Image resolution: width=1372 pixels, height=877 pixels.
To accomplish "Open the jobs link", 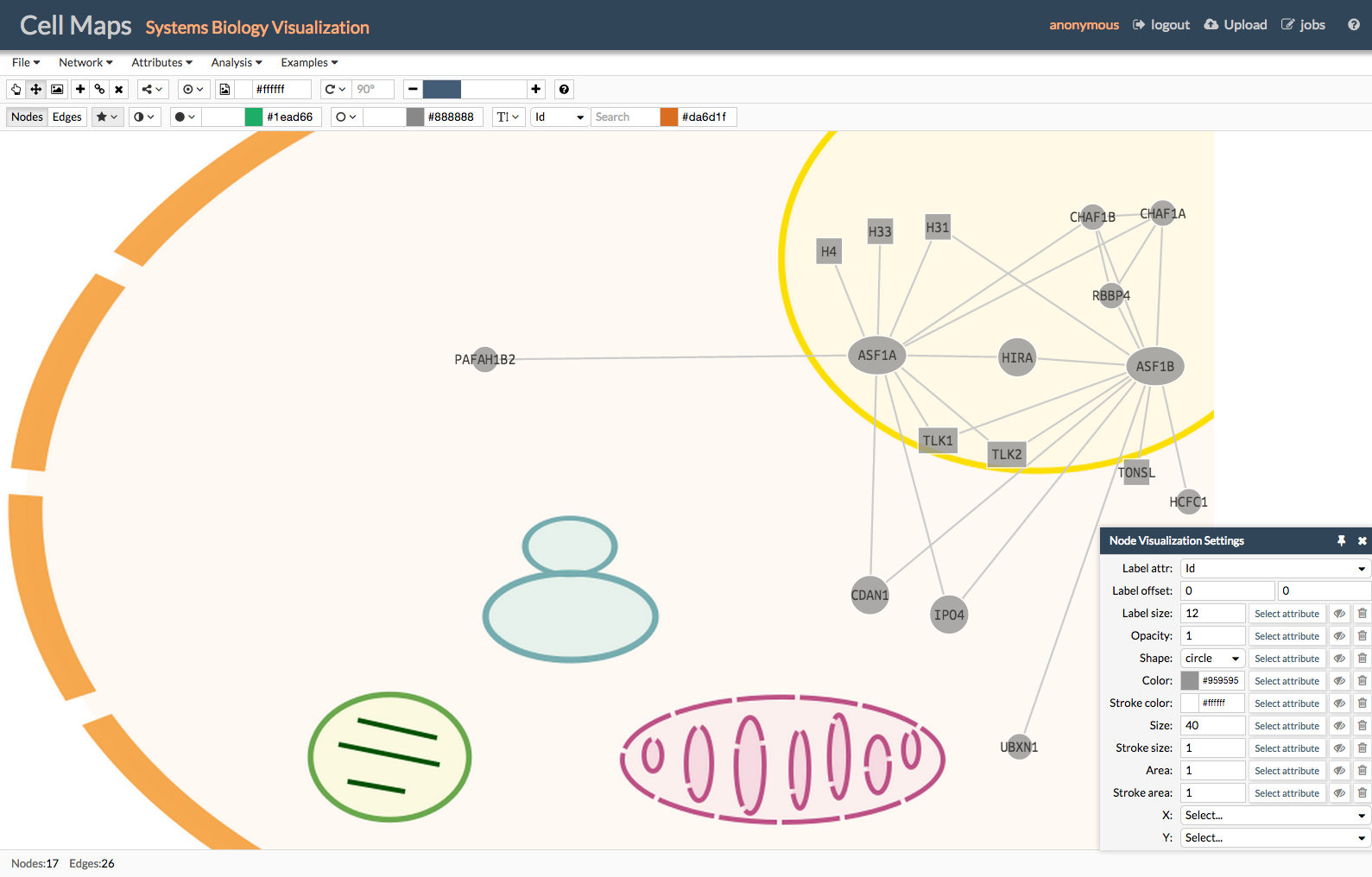I will [1303, 25].
